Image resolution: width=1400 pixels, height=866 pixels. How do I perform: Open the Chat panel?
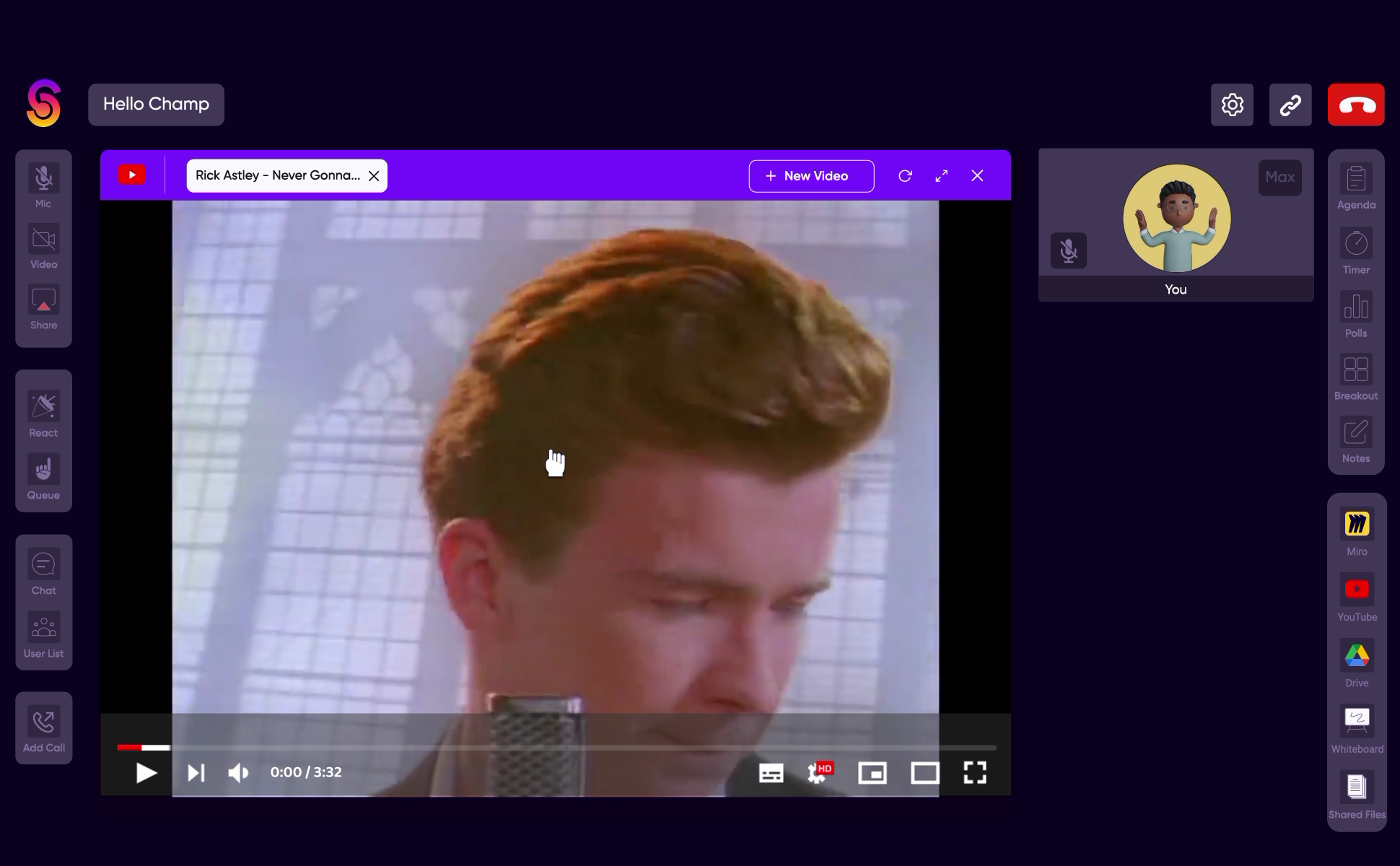tap(43, 572)
